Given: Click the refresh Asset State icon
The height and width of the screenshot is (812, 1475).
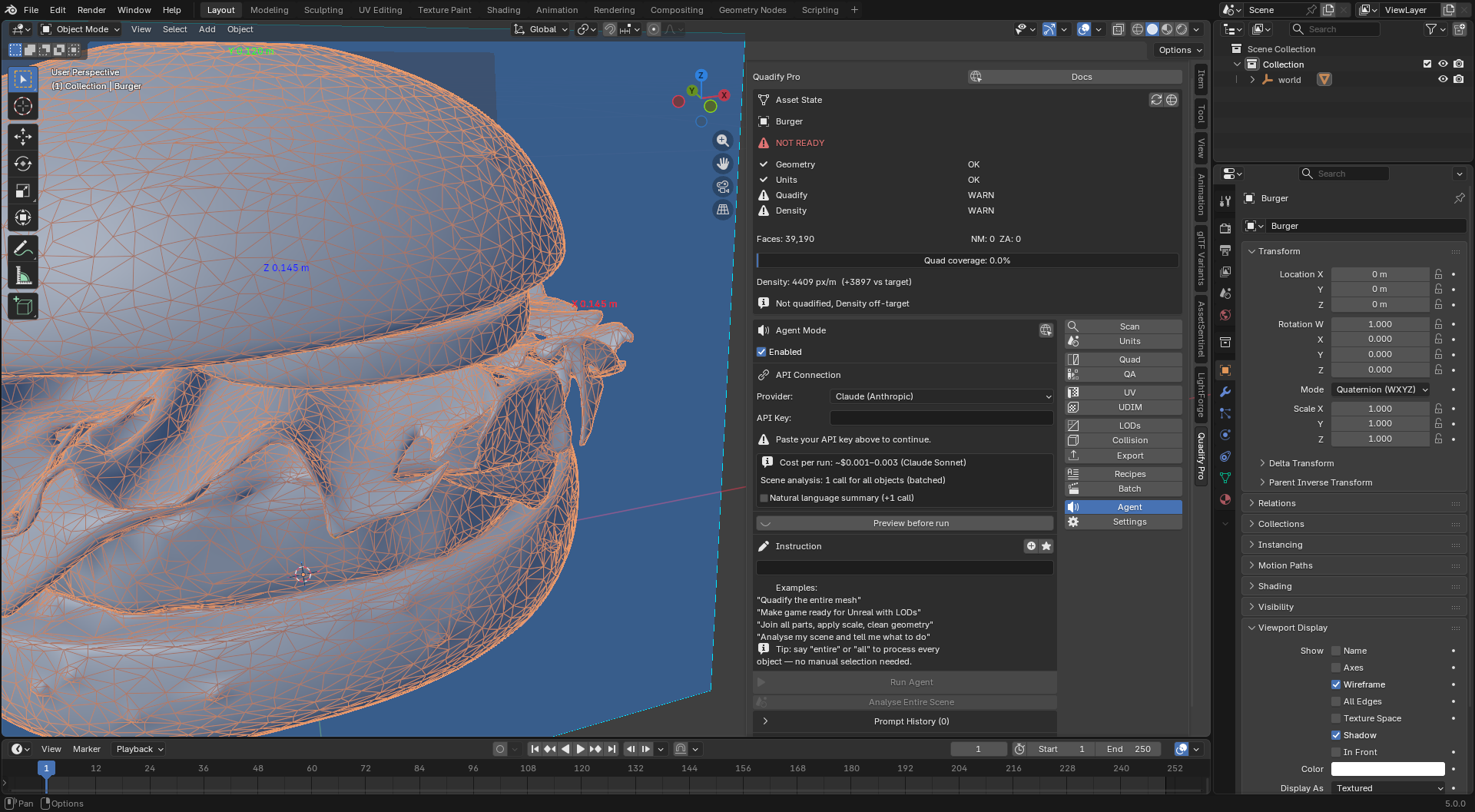Looking at the screenshot, I should click(x=1156, y=100).
